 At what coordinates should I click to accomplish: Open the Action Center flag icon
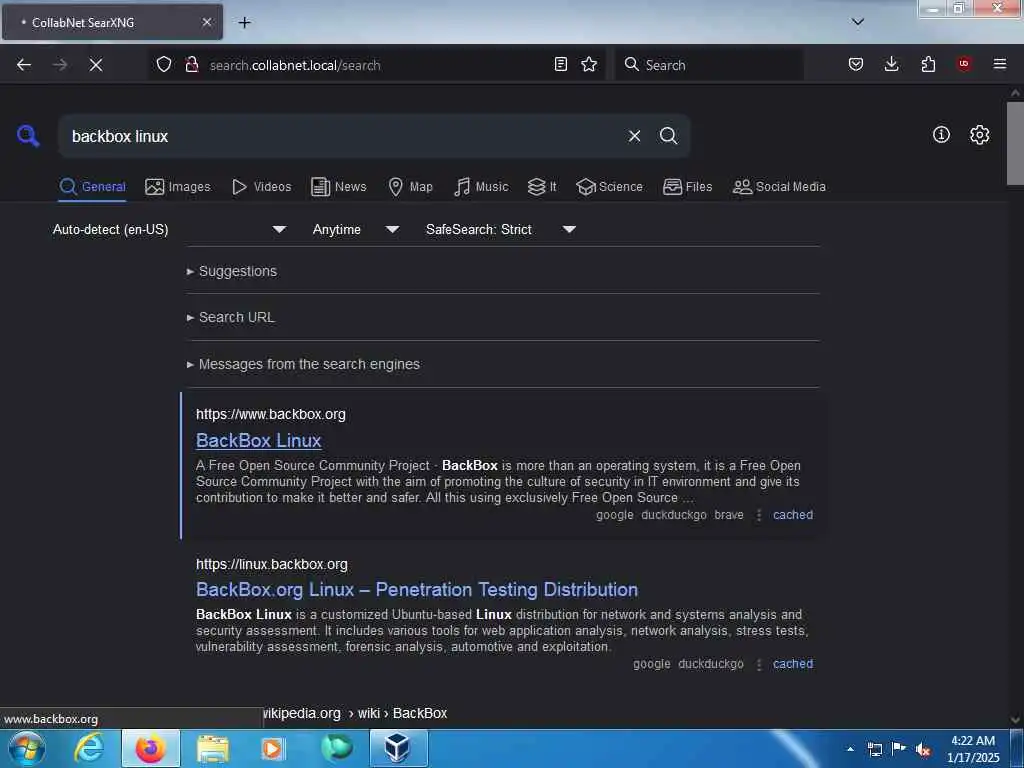pos(899,749)
